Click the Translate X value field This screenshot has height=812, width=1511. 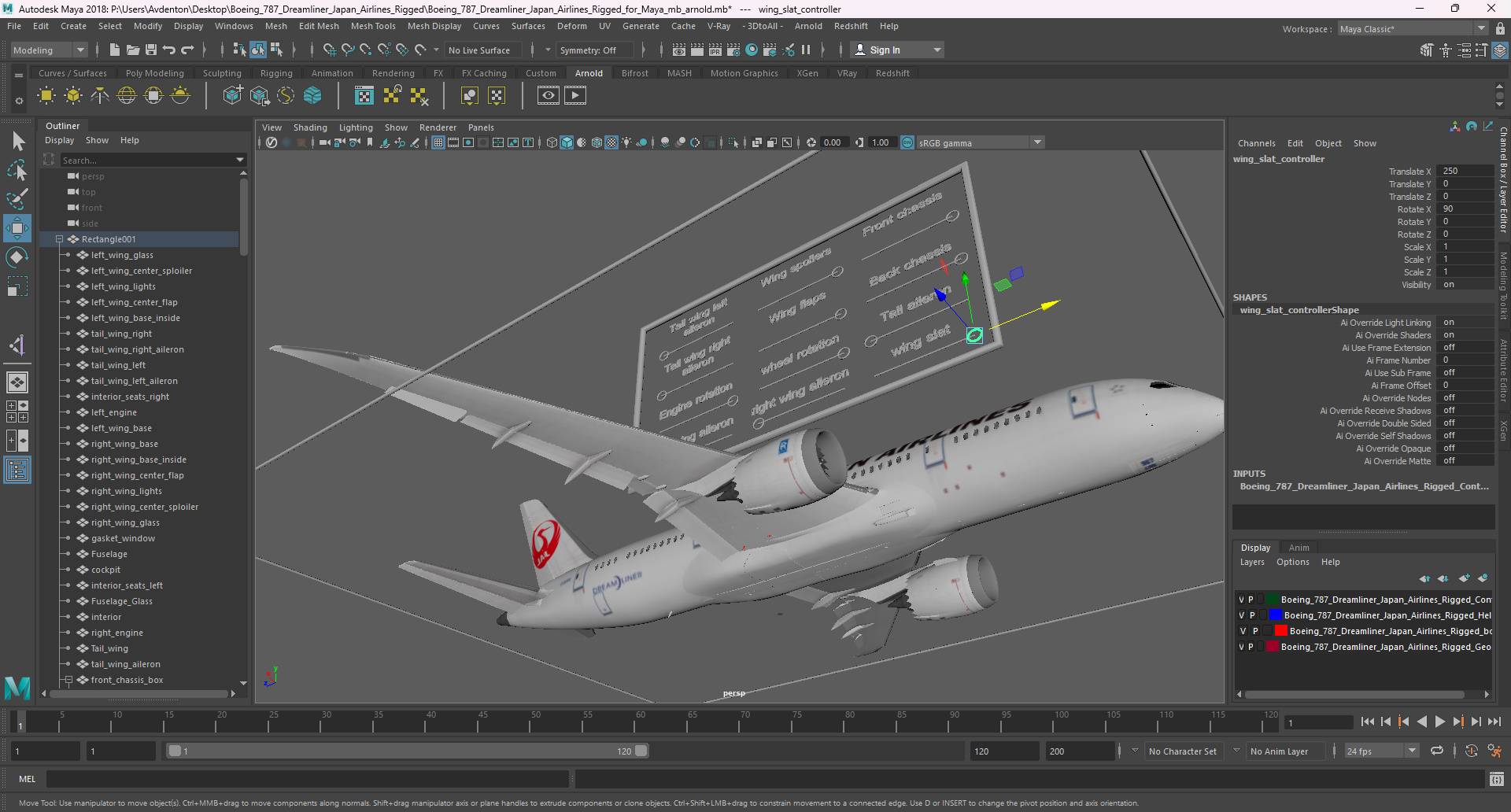point(1464,171)
